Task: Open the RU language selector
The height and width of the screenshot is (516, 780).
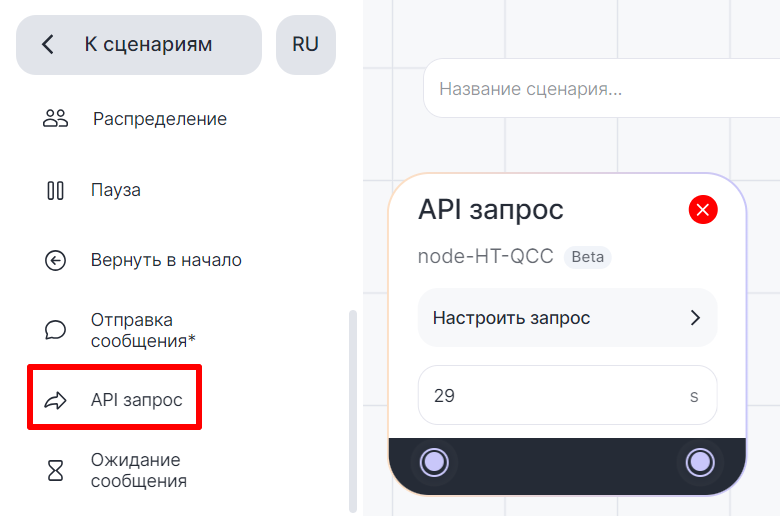Action: point(305,45)
